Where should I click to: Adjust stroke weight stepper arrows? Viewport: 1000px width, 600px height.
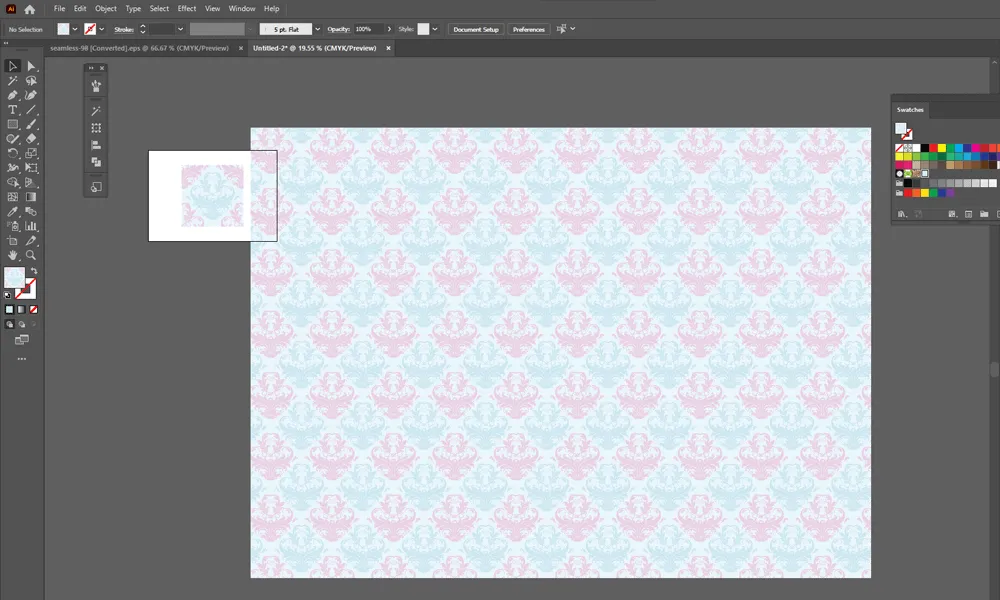point(142,29)
